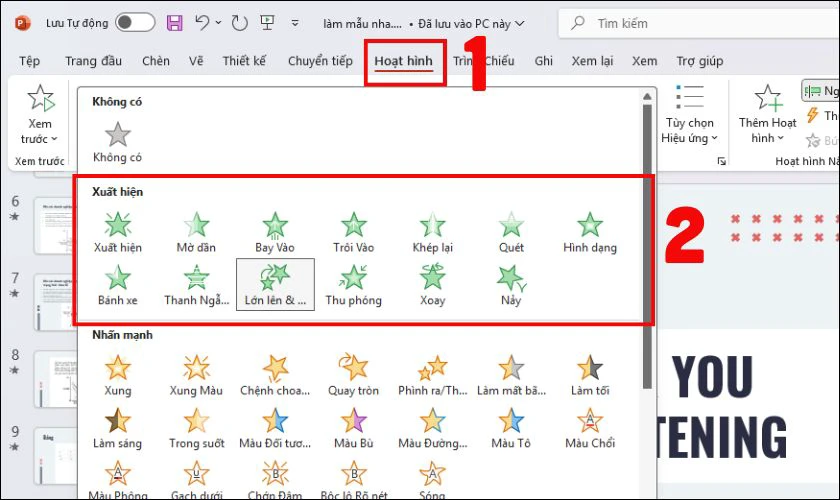Image resolution: width=840 pixels, height=500 pixels.
Task: Open the Tệp file tab
Action: [x=29, y=61]
